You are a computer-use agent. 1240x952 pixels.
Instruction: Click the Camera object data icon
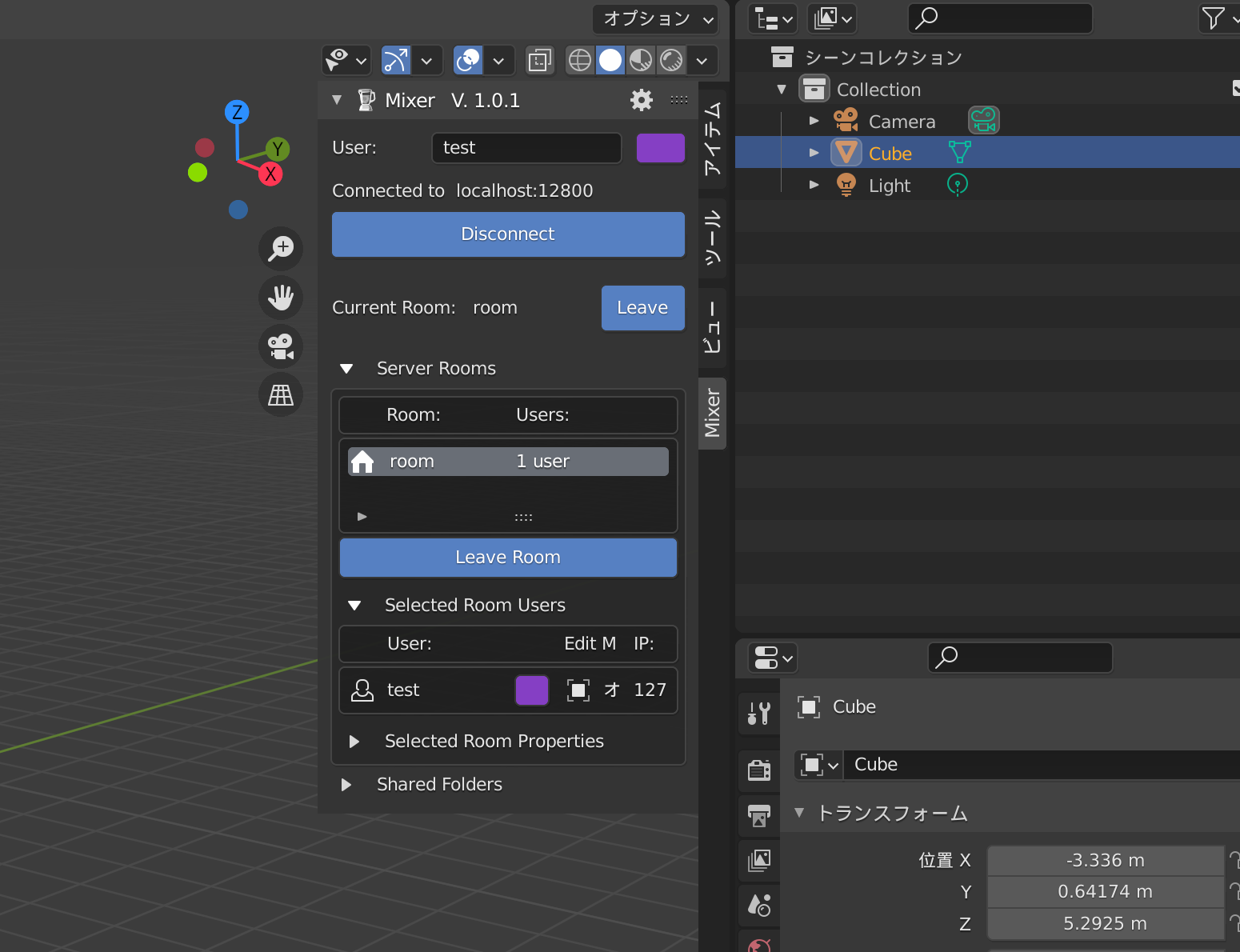pyautogui.click(x=984, y=121)
